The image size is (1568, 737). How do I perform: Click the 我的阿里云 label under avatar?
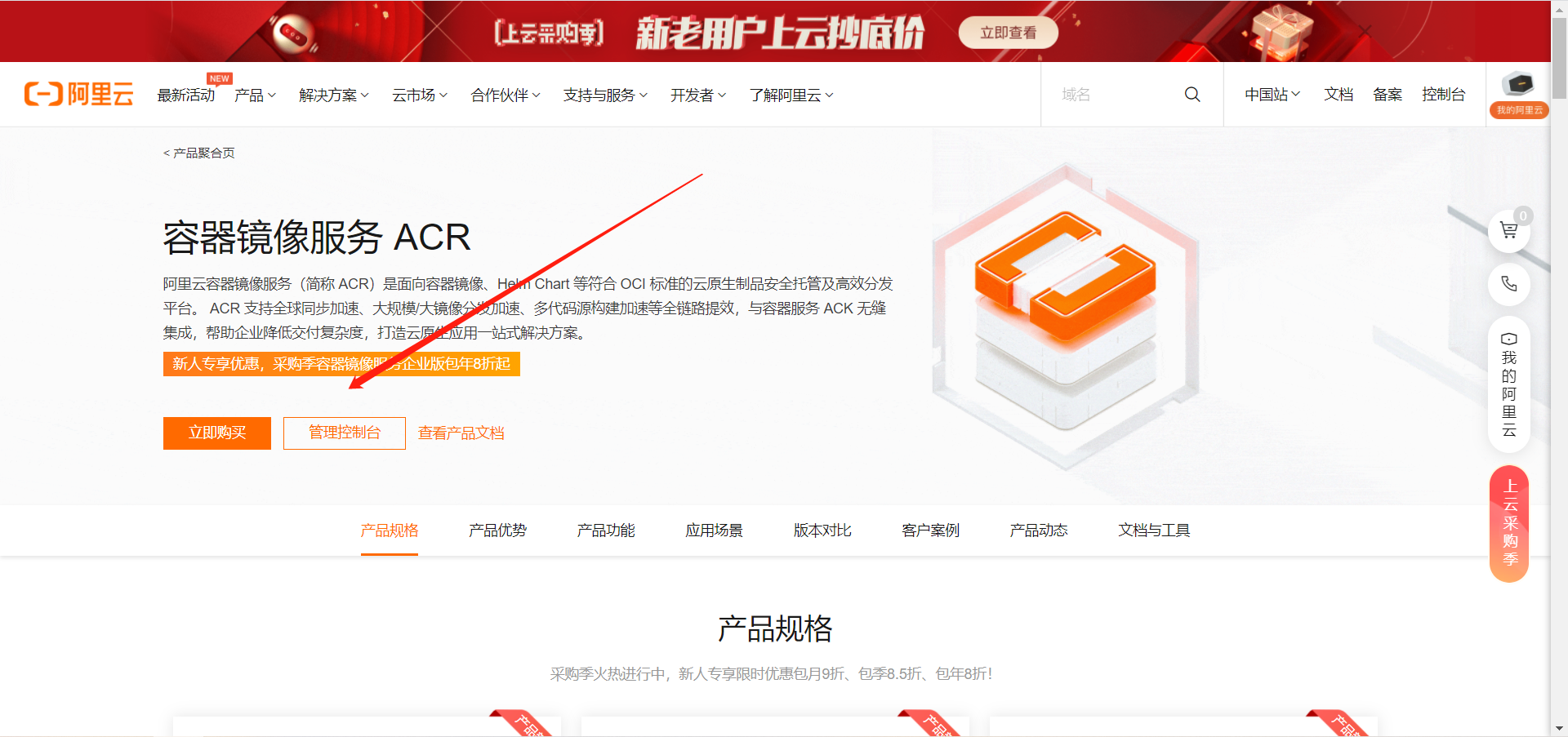(x=1519, y=110)
